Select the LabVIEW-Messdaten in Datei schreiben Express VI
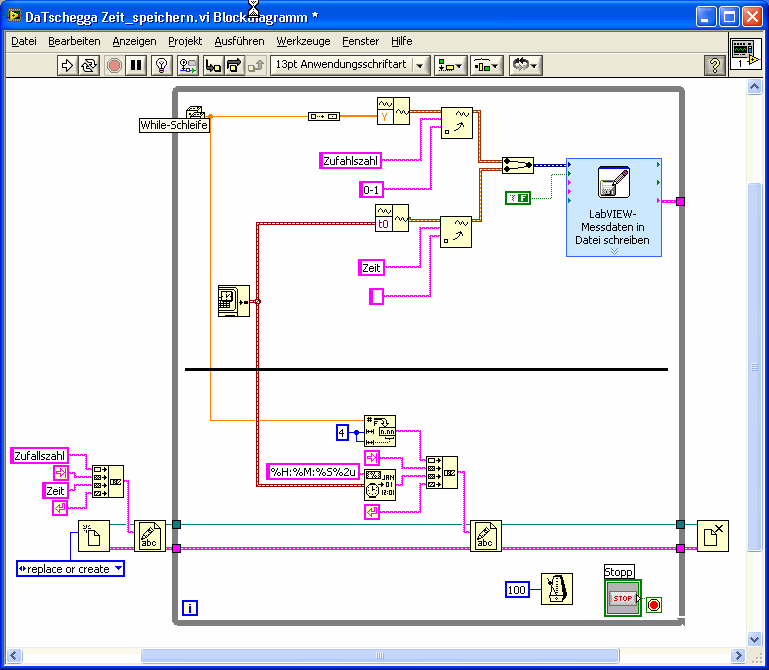The width and height of the screenshot is (769, 670). coord(614,207)
